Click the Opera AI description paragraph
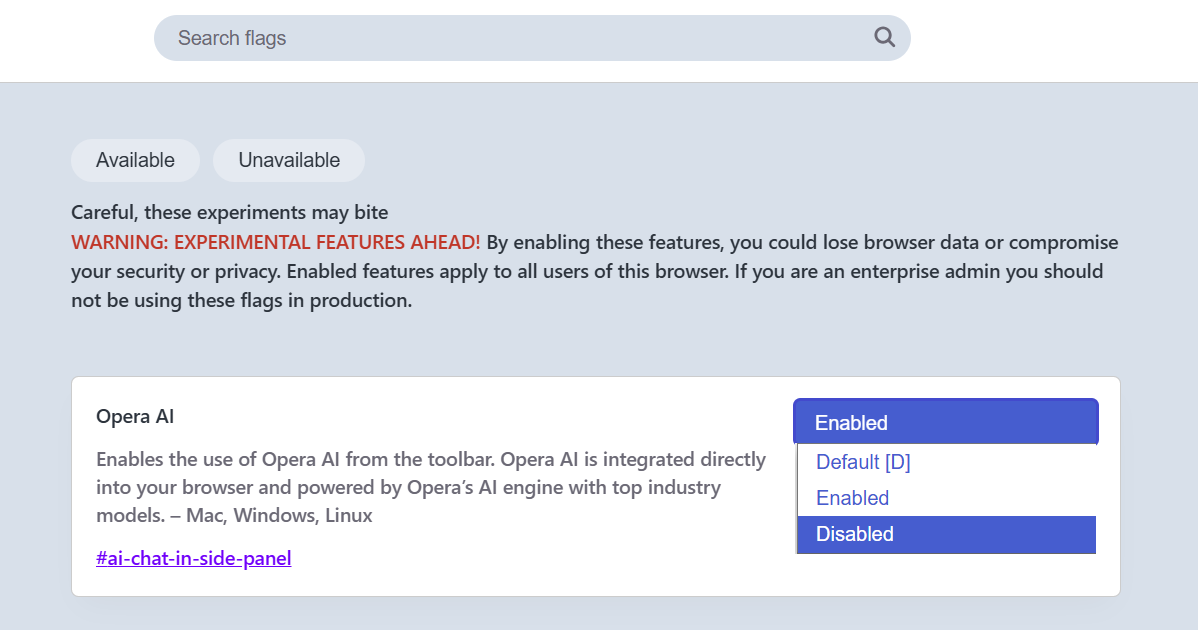Image resolution: width=1198 pixels, height=630 pixels. point(430,488)
